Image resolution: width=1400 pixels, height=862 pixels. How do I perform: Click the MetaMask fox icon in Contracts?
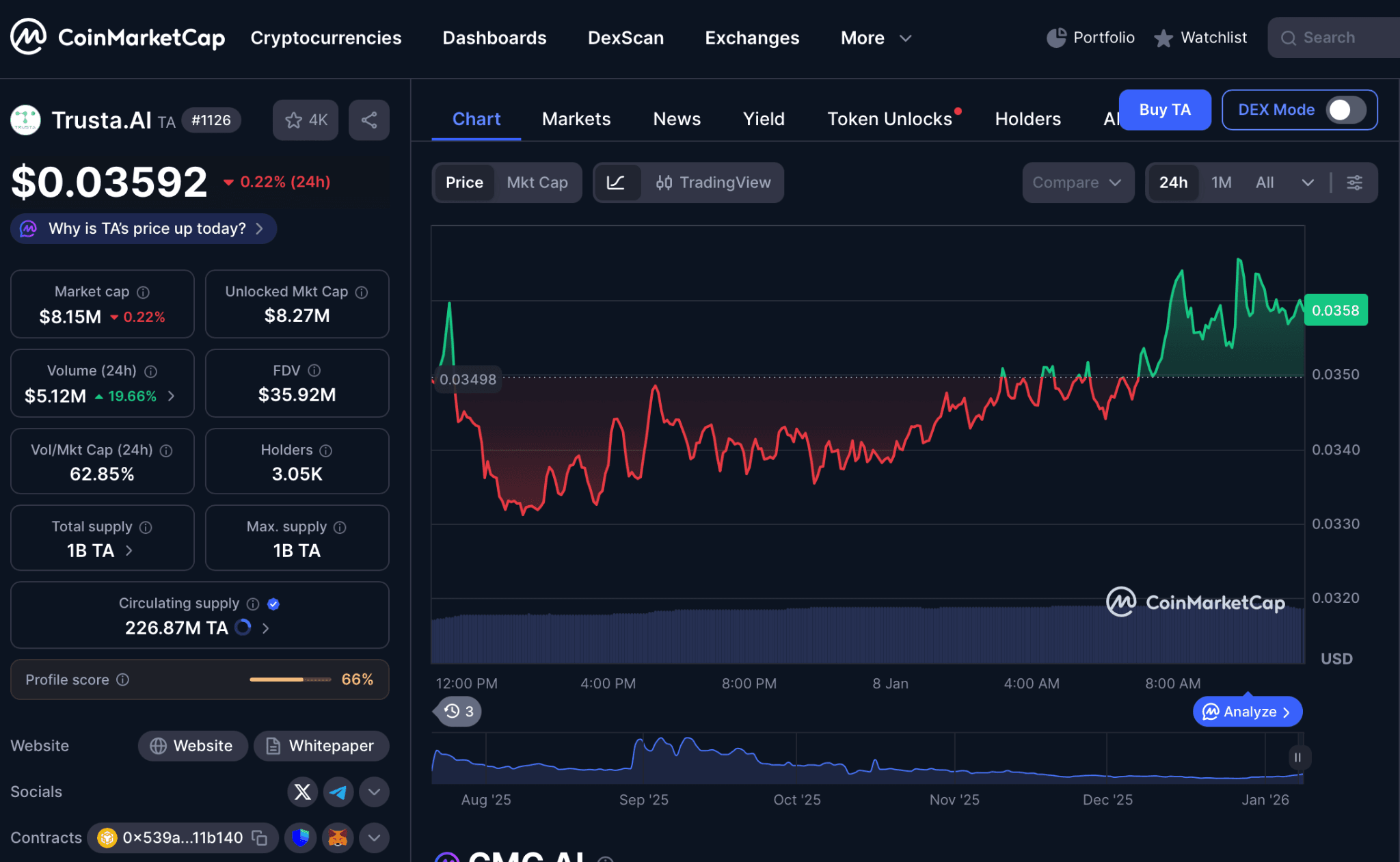coord(338,837)
